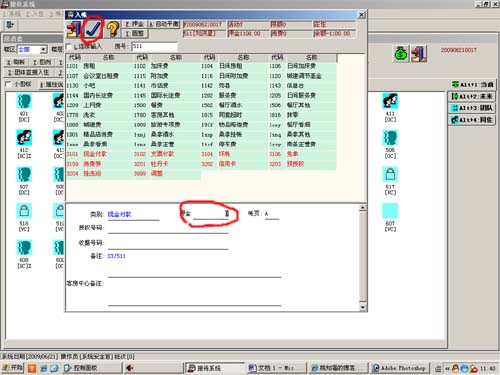Select room 411 icon

pos(390,101)
